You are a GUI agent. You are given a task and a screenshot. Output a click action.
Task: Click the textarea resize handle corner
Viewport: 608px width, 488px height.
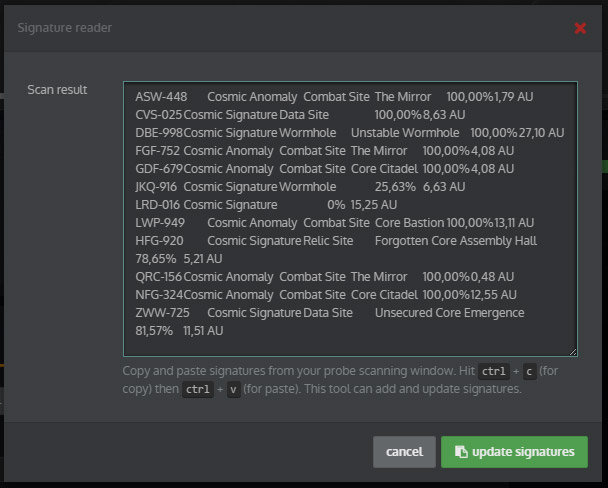coord(573,352)
